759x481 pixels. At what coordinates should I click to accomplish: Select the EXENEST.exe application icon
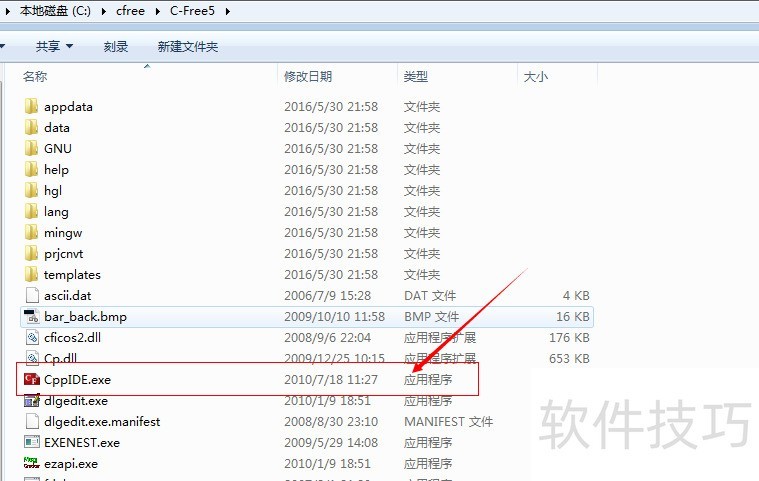pos(32,442)
